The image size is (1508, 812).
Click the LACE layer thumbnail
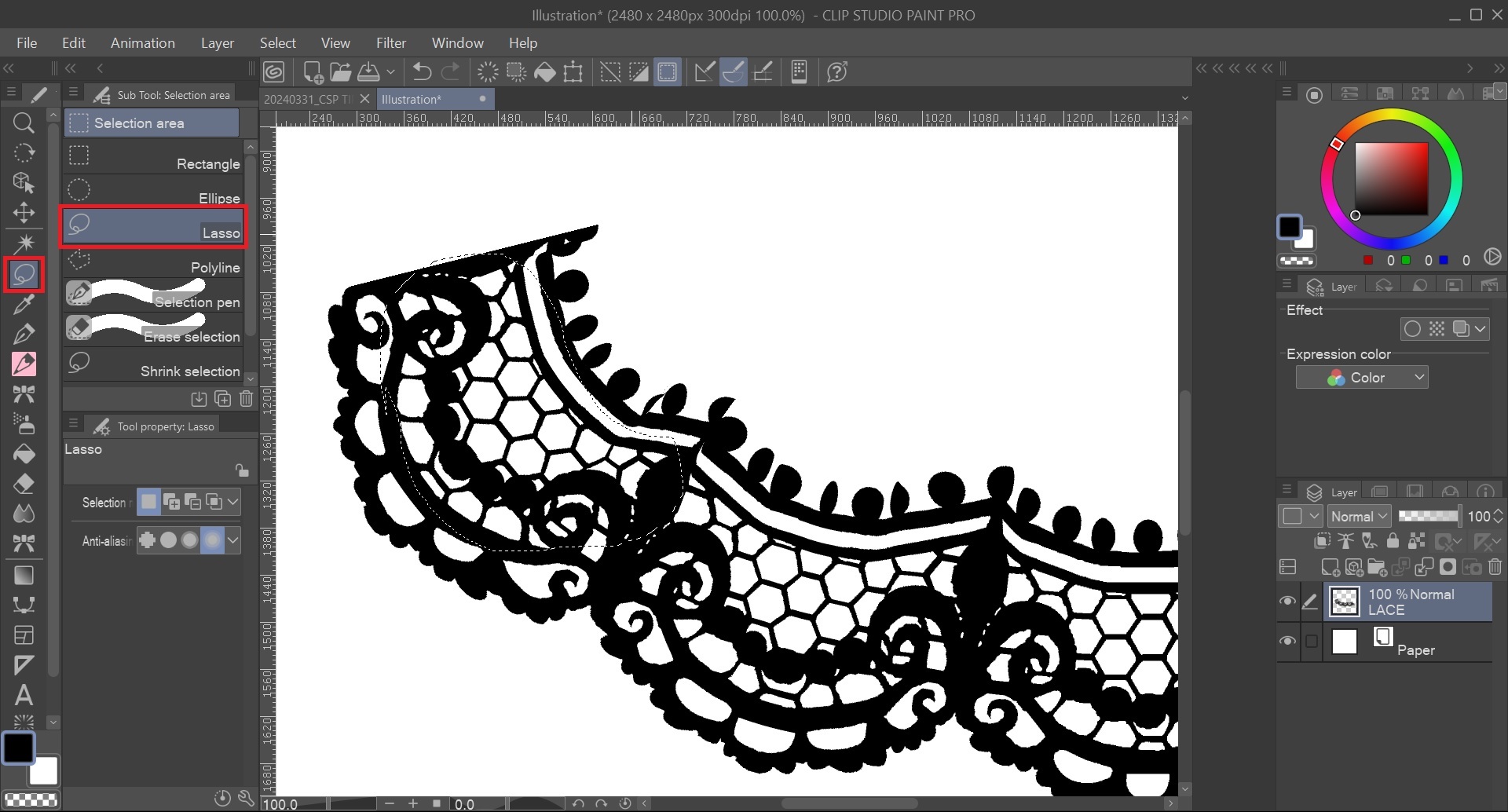pyautogui.click(x=1345, y=602)
